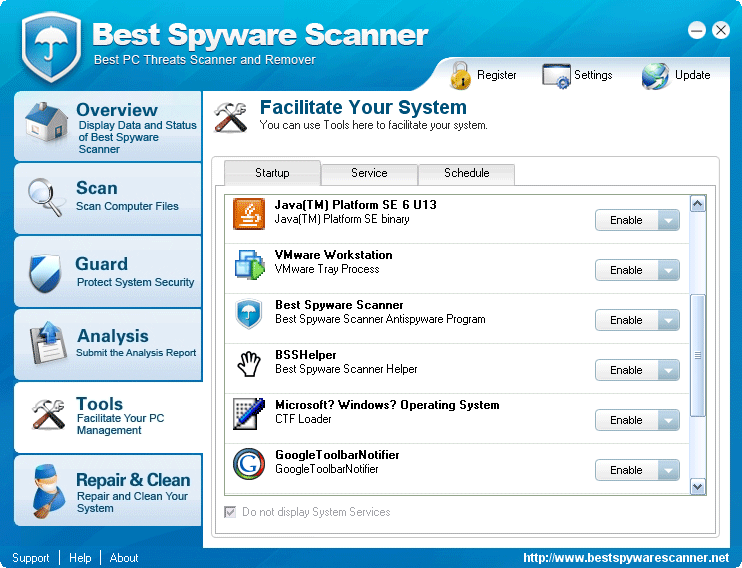The image size is (742, 568).
Task: Switch to the Schedule tab
Action: pos(467,173)
